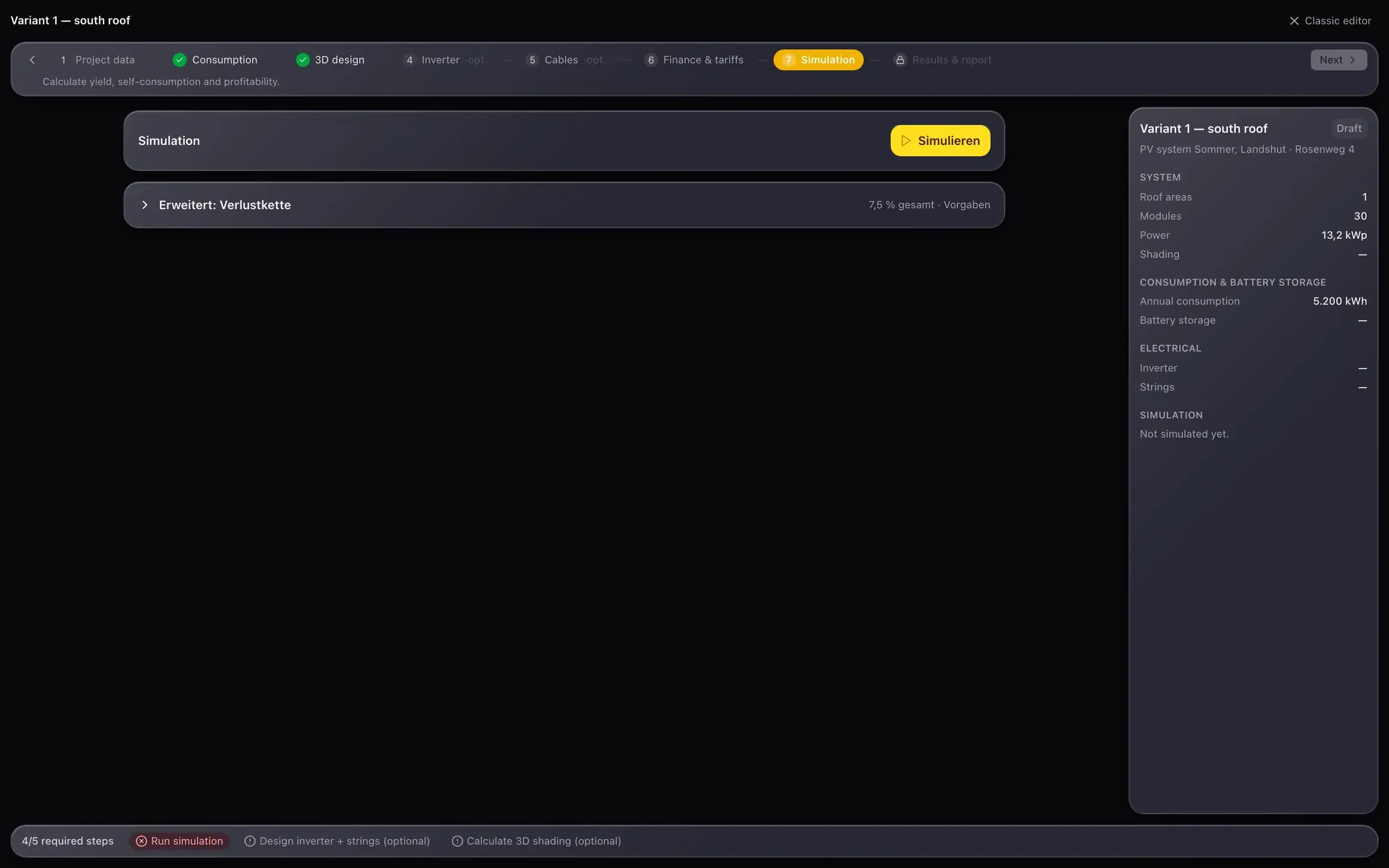The width and height of the screenshot is (1389, 868).
Task: Open the locked Results & report step
Action: pyautogui.click(x=943, y=60)
